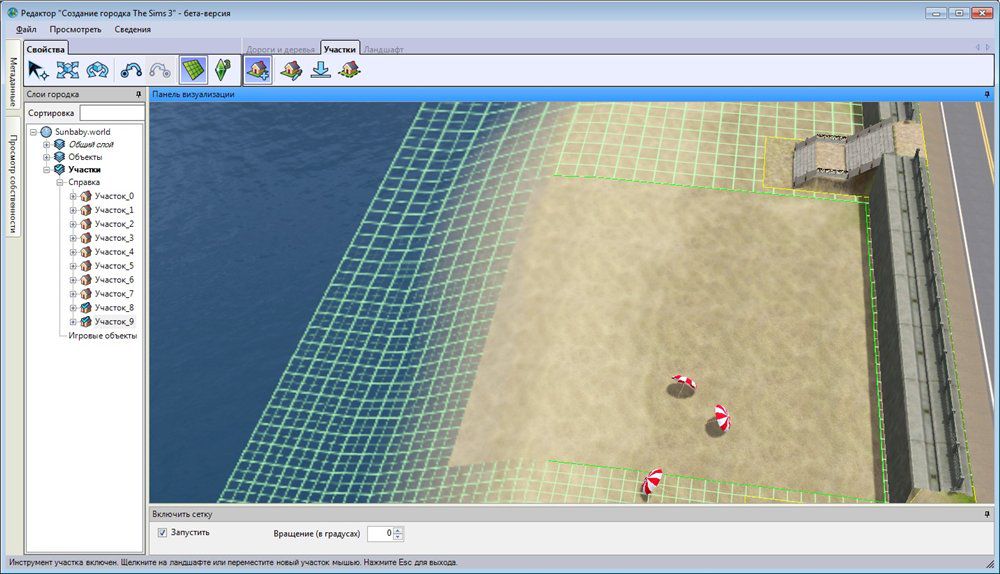Expand the Объекты layer node
The image size is (1000, 574).
point(46,157)
